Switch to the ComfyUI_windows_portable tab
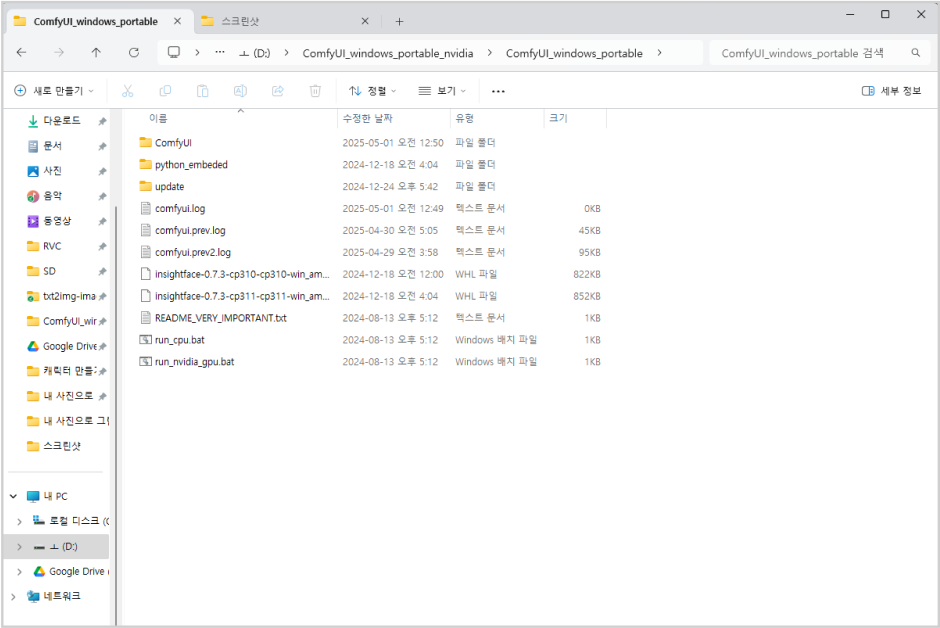Image resolution: width=940 pixels, height=628 pixels. point(95,22)
